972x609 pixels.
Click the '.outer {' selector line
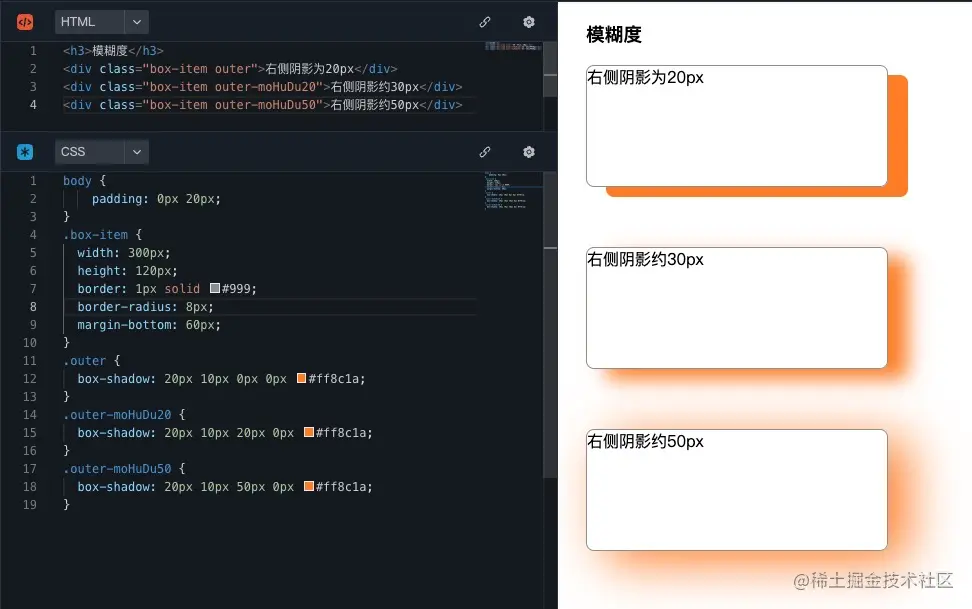pos(92,361)
